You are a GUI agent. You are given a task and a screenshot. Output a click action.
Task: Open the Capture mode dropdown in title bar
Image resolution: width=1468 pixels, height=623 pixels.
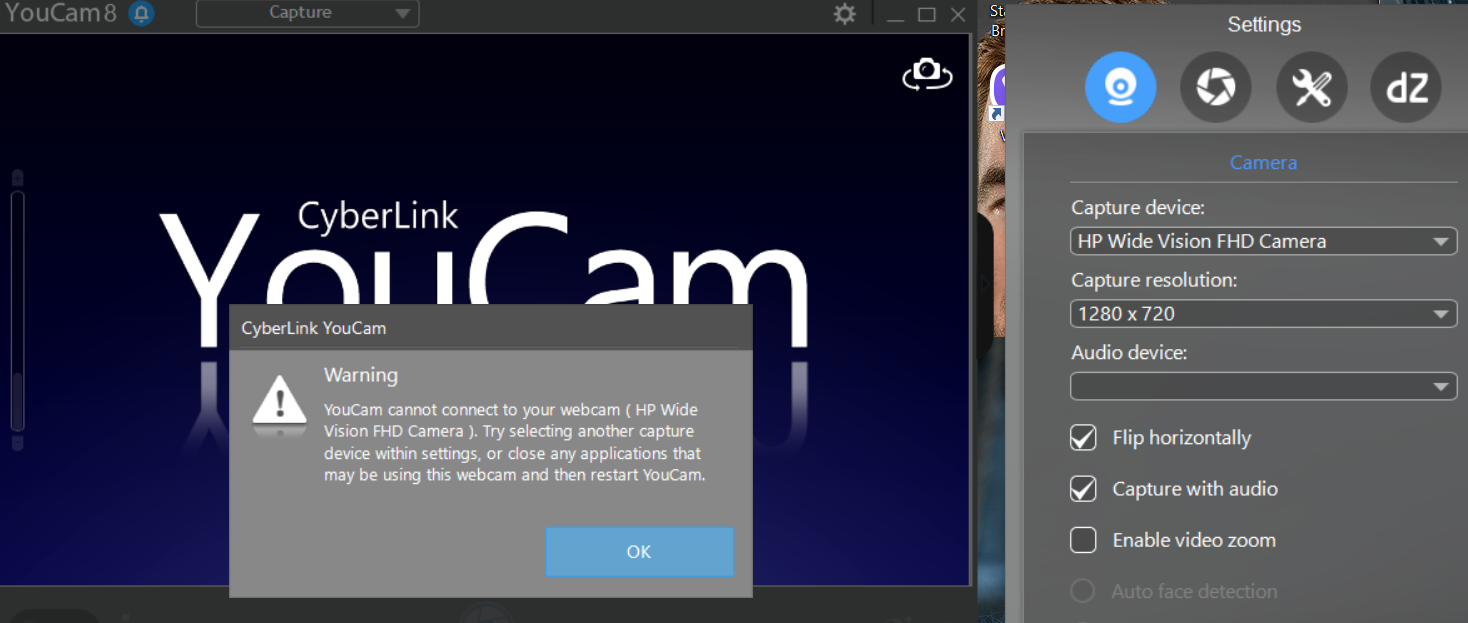click(x=308, y=13)
